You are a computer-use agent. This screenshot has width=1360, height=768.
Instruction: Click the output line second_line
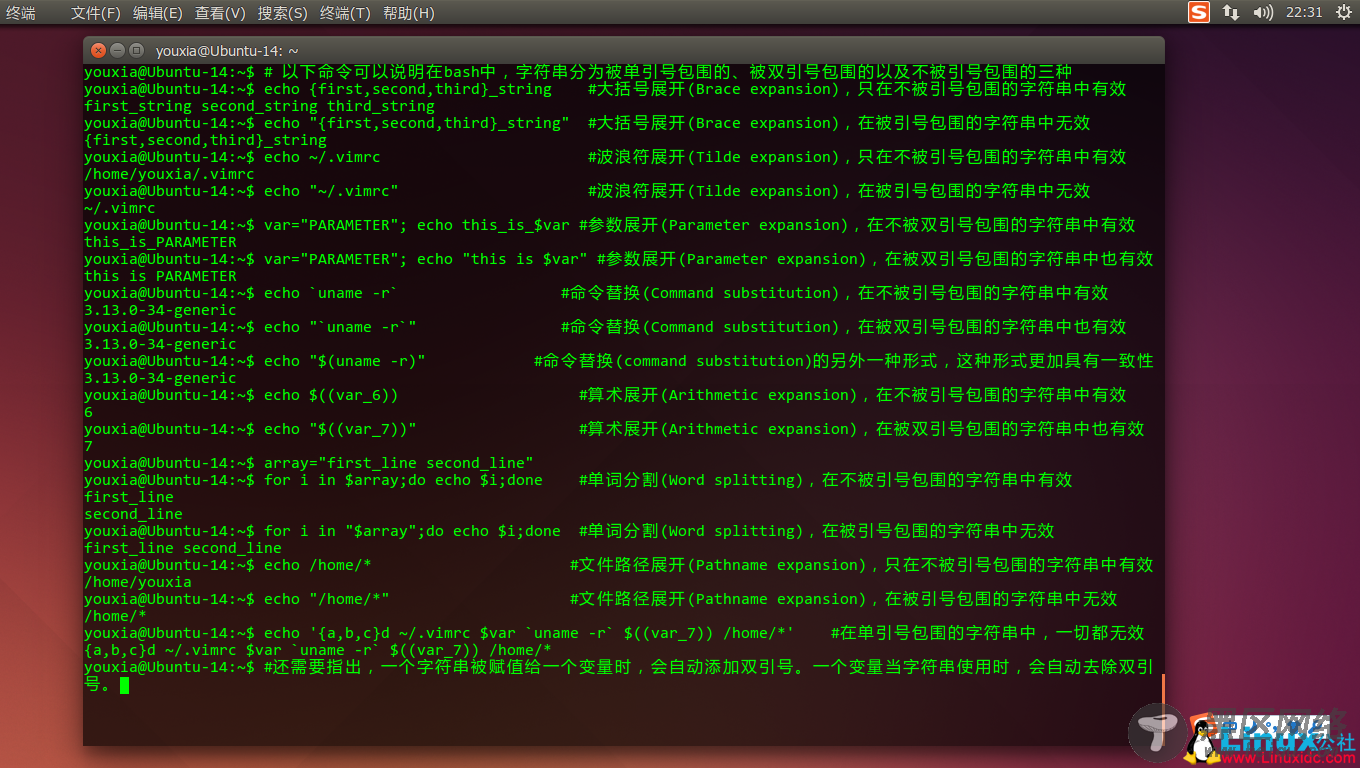pyautogui.click(x=133, y=514)
